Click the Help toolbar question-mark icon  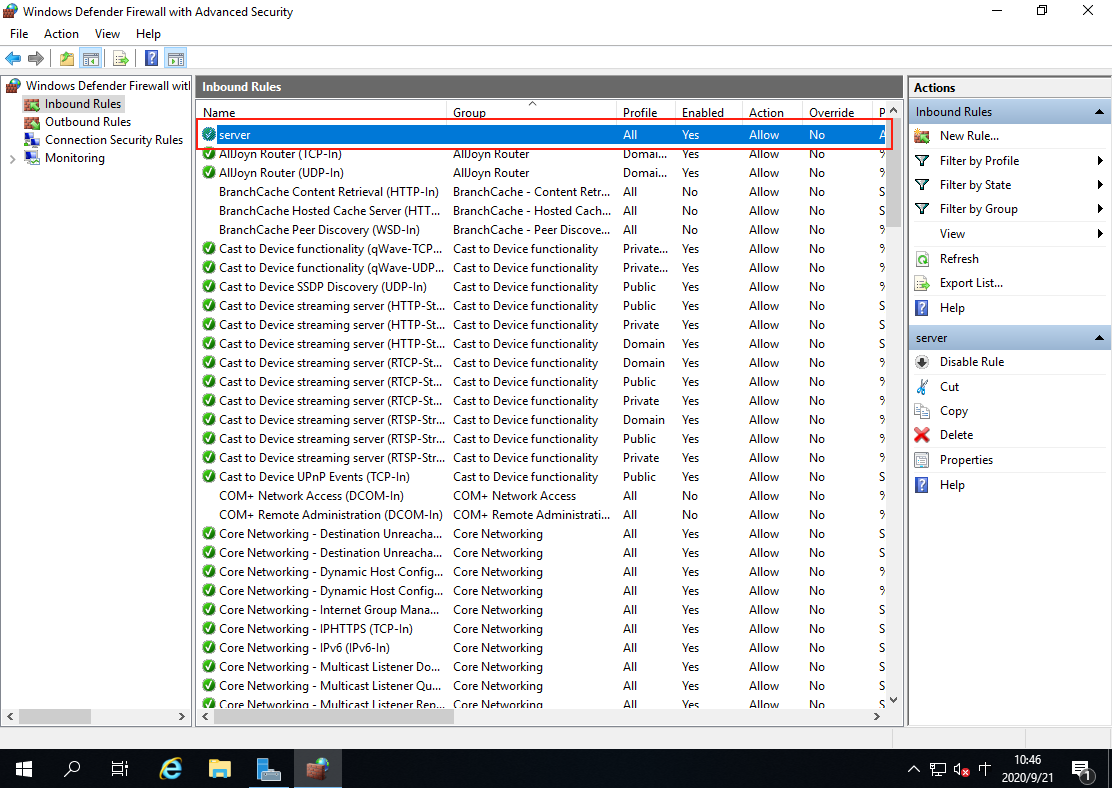tap(151, 58)
